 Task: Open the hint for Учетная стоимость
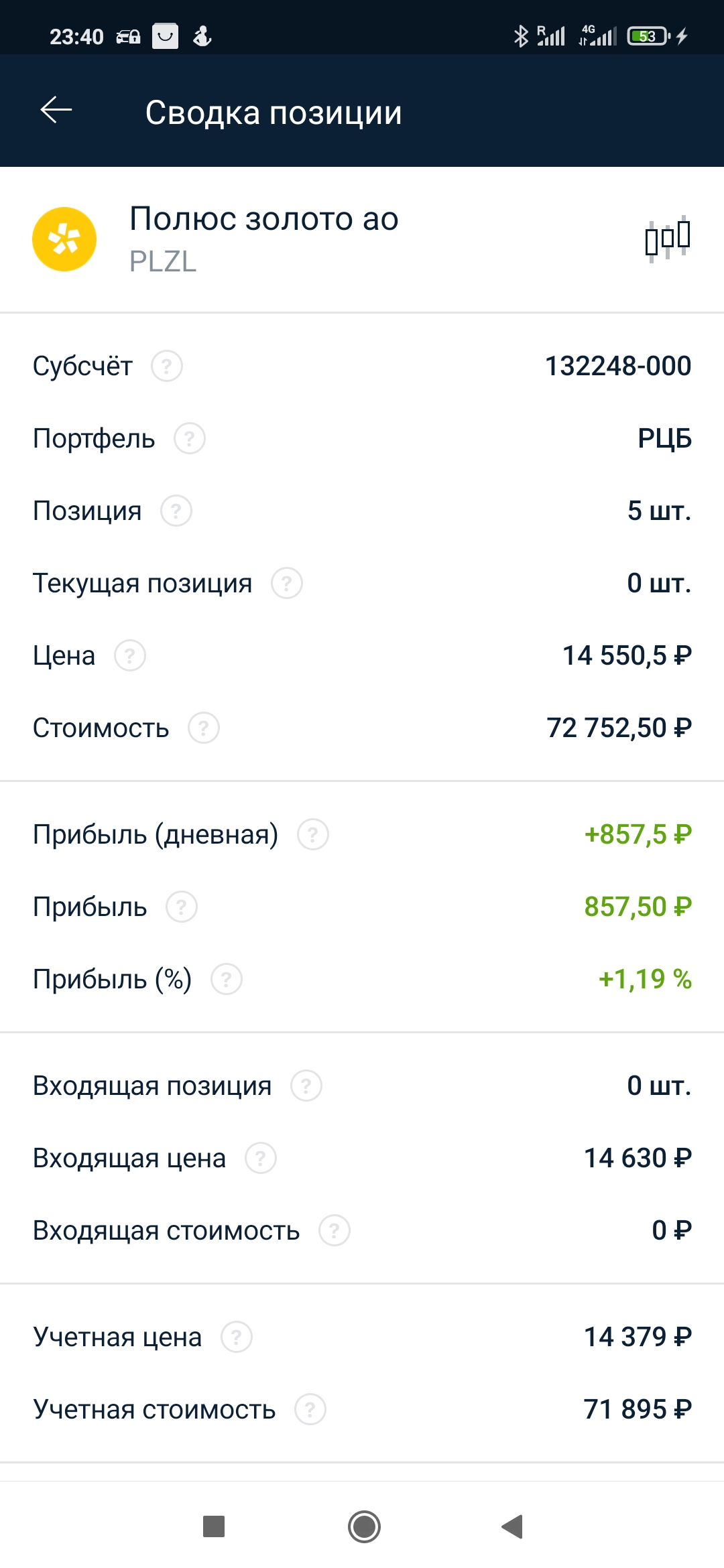click(310, 1410)
